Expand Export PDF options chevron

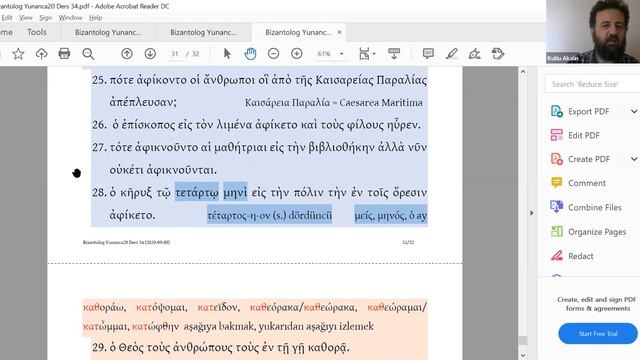[634, 111]
